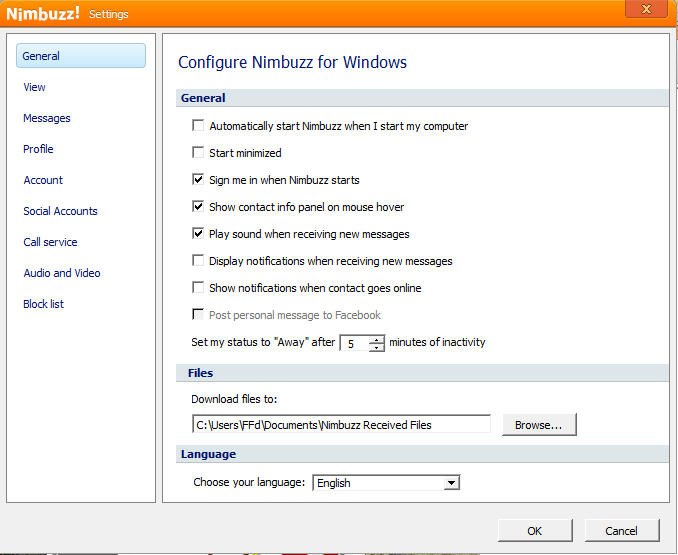This screenshot has height=555, width=678.
Task: Tick the Start minimized checkbox
Action: tap(198, 152)
